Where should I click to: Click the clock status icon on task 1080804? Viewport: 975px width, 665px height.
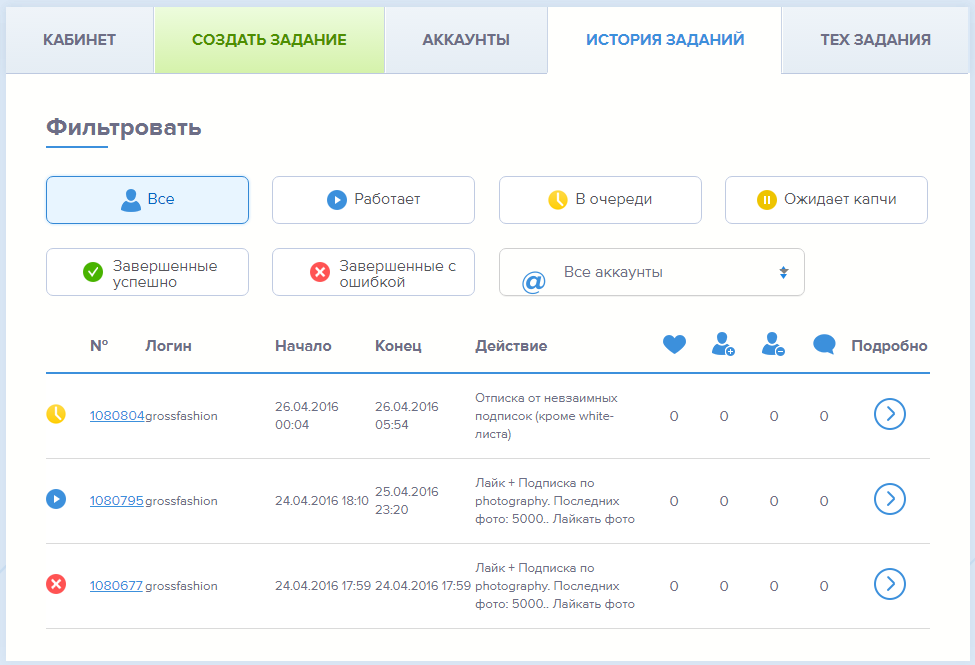click(x=55, y=415)
